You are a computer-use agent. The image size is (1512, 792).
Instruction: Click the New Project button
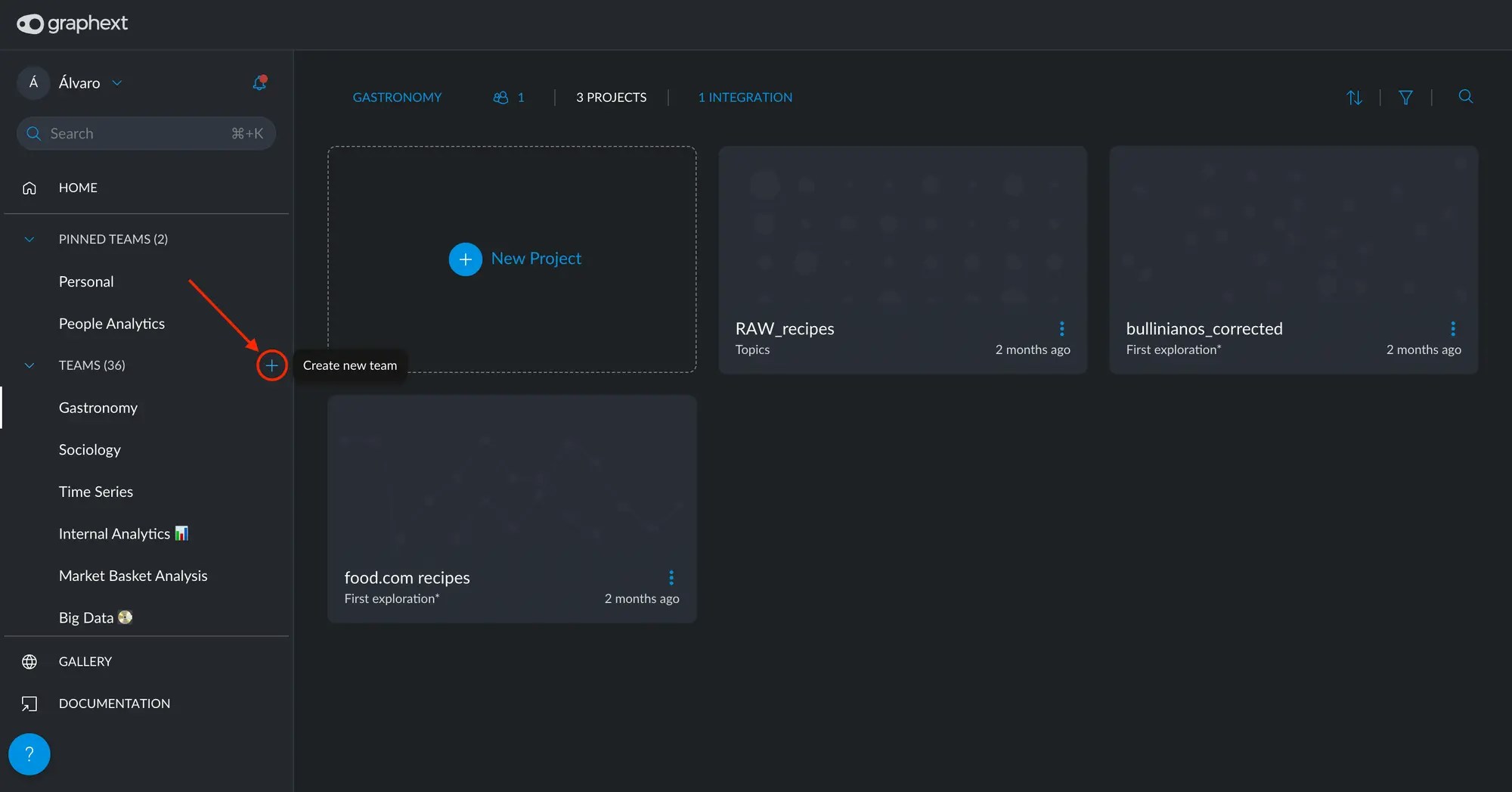point(515,259)
